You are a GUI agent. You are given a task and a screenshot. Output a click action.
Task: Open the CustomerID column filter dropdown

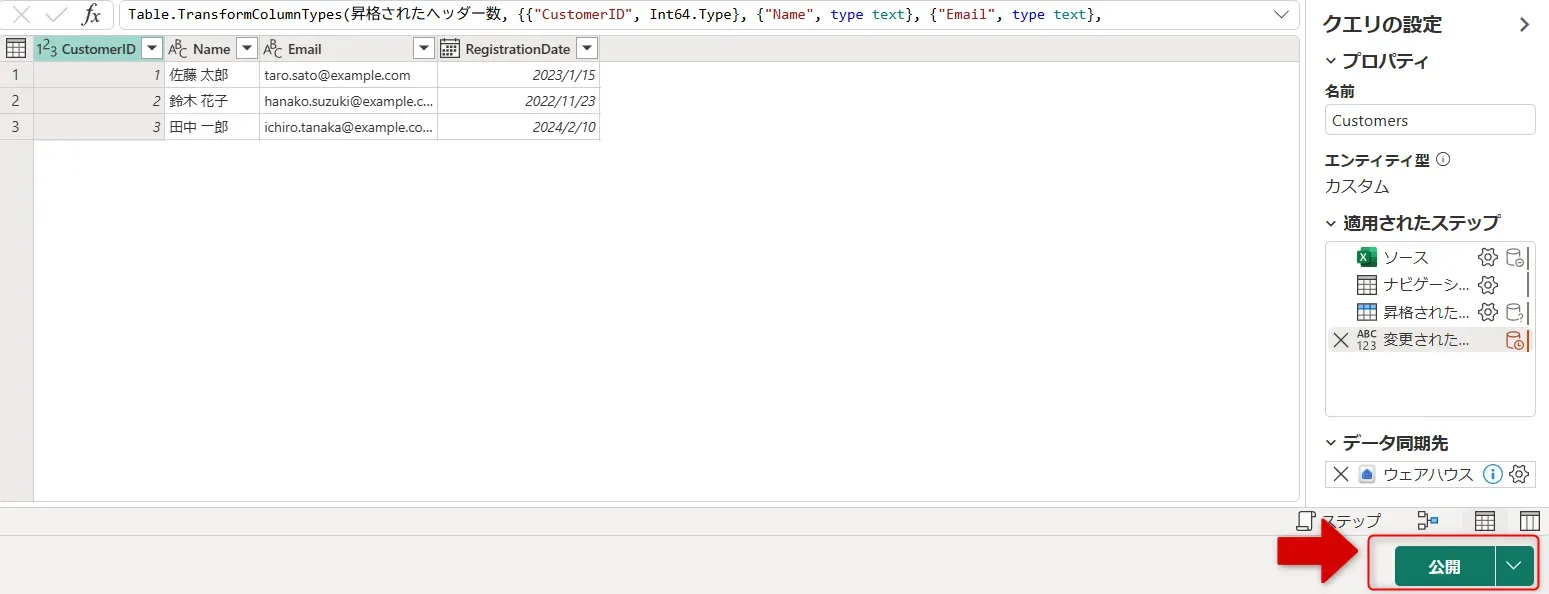[x=150, y=47]
